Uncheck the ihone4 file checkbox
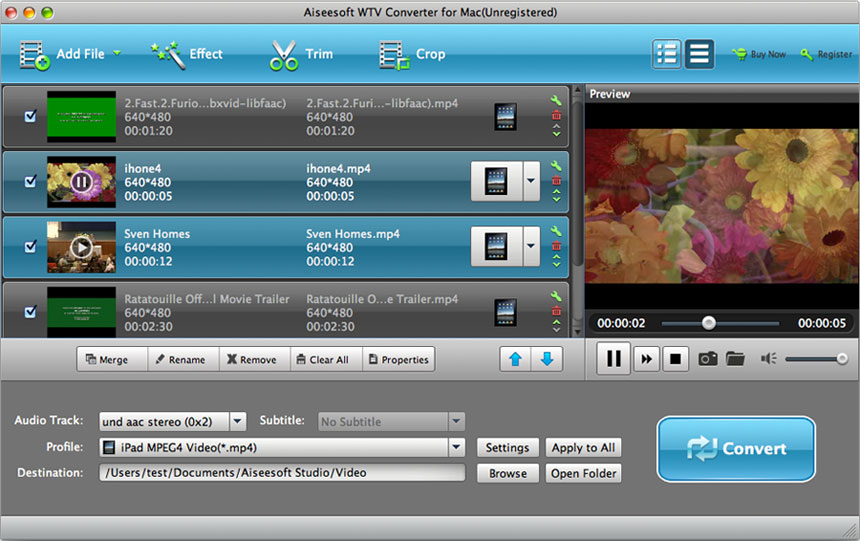 (x=31, y=181)
